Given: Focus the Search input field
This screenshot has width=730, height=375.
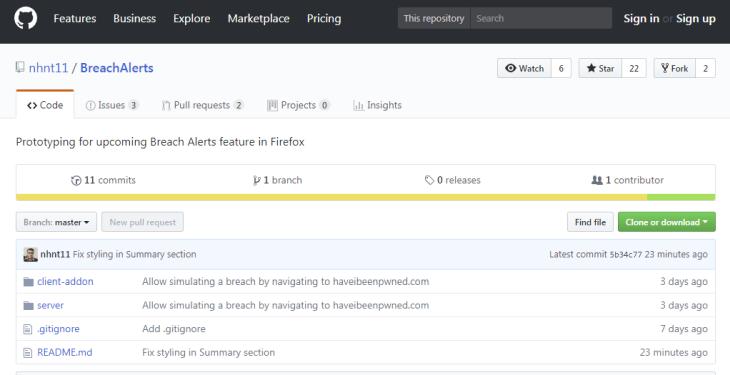Looking at the screenshot, I should pos(541,19).
